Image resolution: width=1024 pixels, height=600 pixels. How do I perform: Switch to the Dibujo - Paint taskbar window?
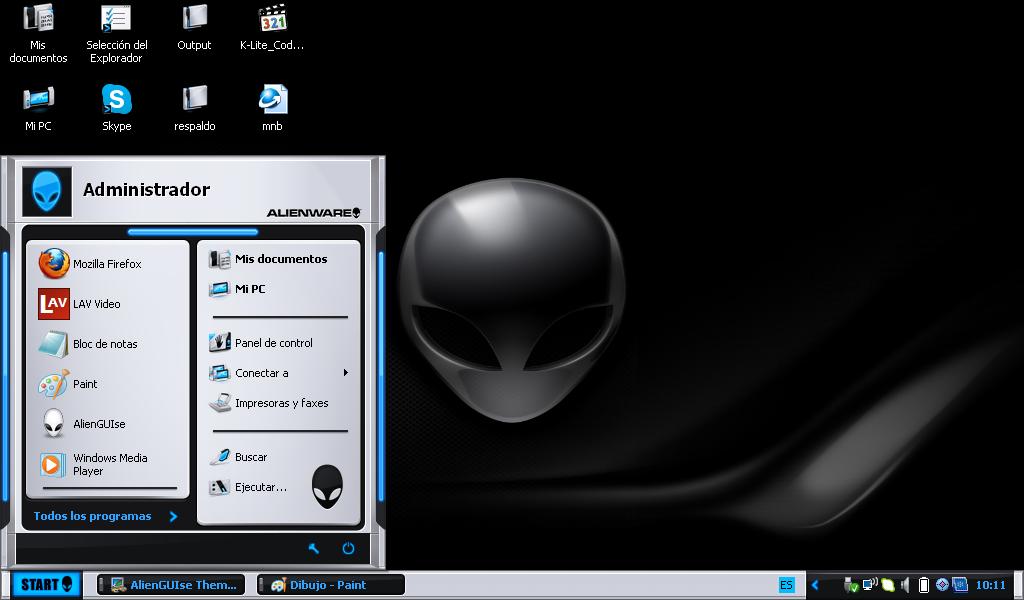(330, 583)
